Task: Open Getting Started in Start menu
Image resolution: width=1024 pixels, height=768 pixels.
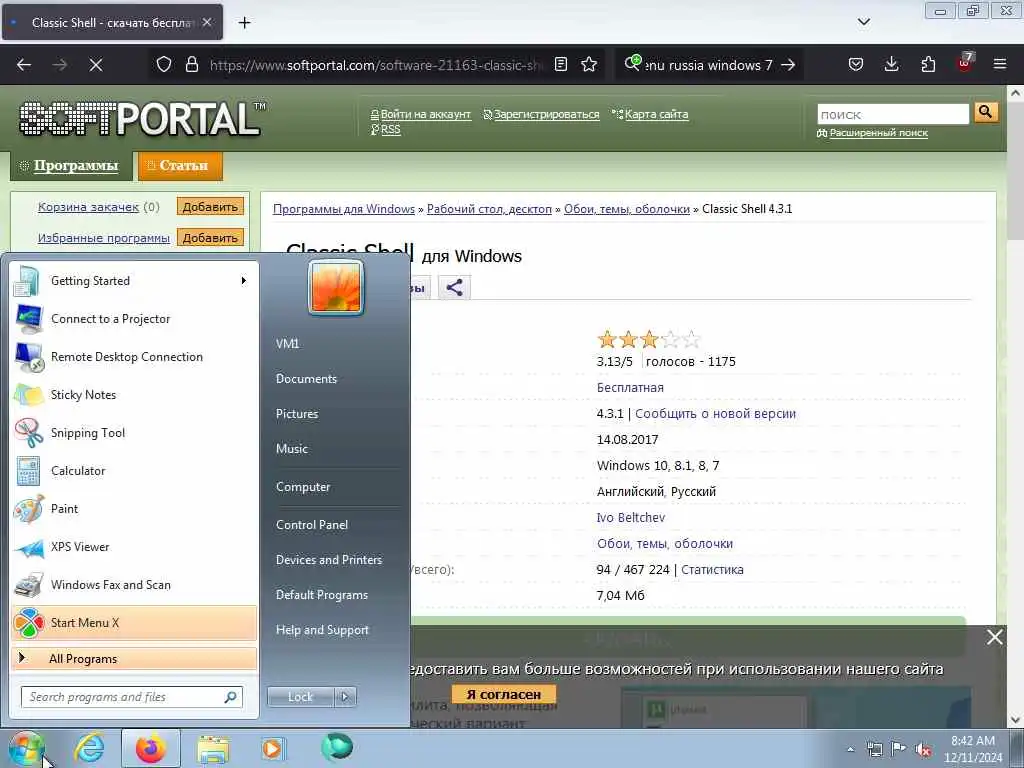Action: coord(134,281)
